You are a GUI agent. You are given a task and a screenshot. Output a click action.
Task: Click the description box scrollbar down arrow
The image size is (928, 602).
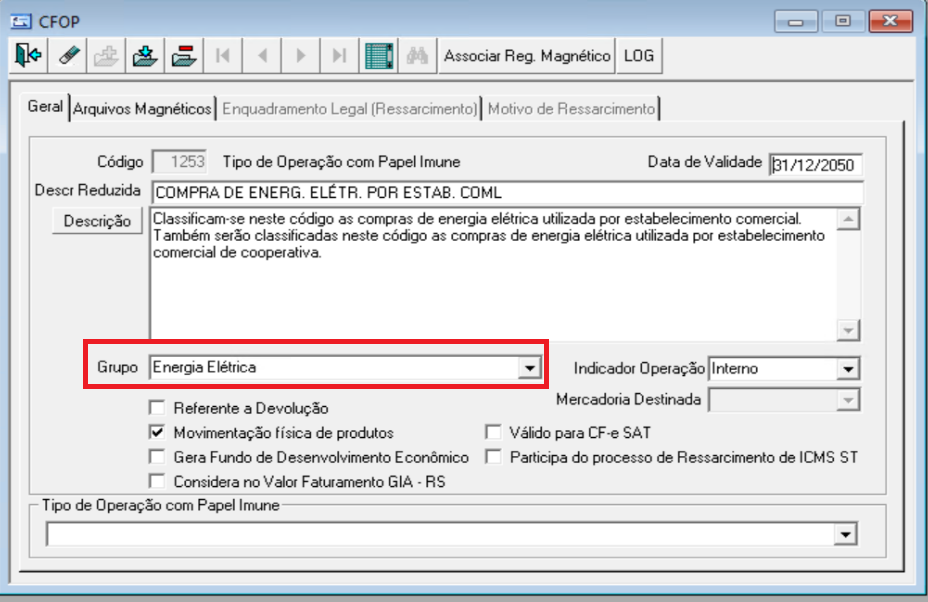(x=848, y=330)
